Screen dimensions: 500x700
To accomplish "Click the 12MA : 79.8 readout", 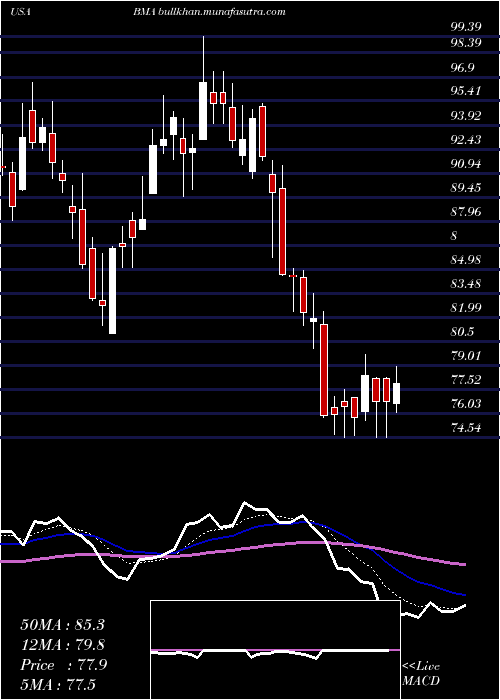I will tap(62, 645).
